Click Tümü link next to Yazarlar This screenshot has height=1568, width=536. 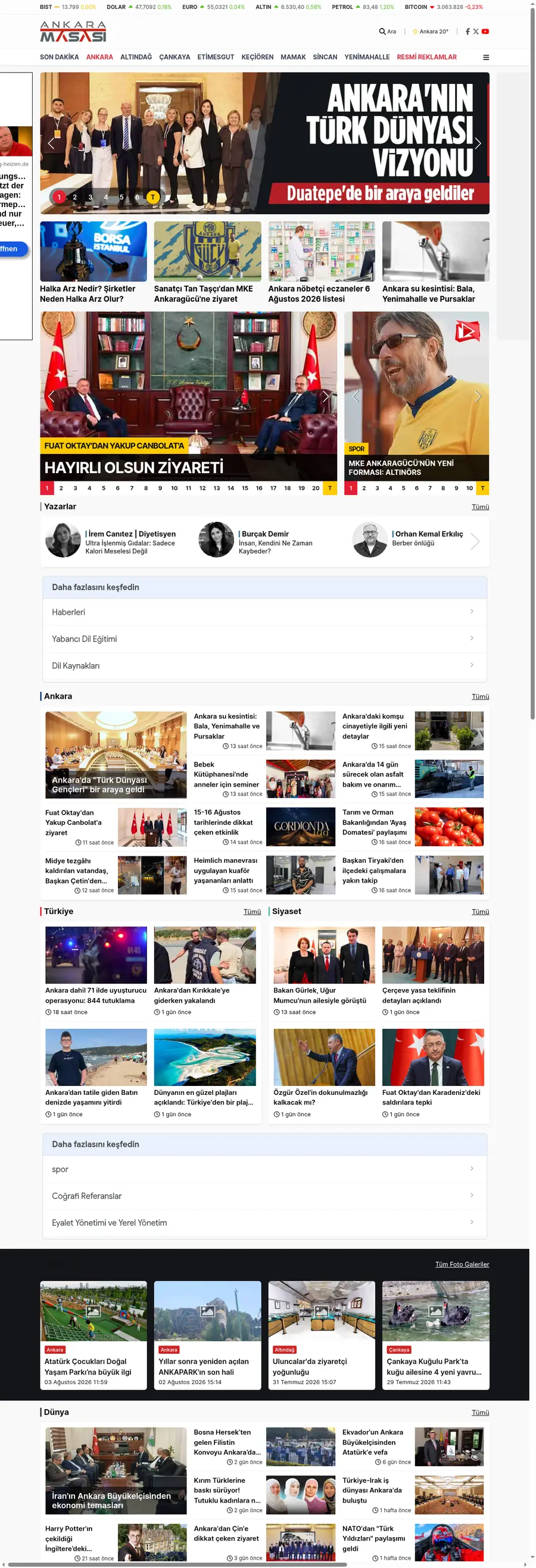[480, 507]
